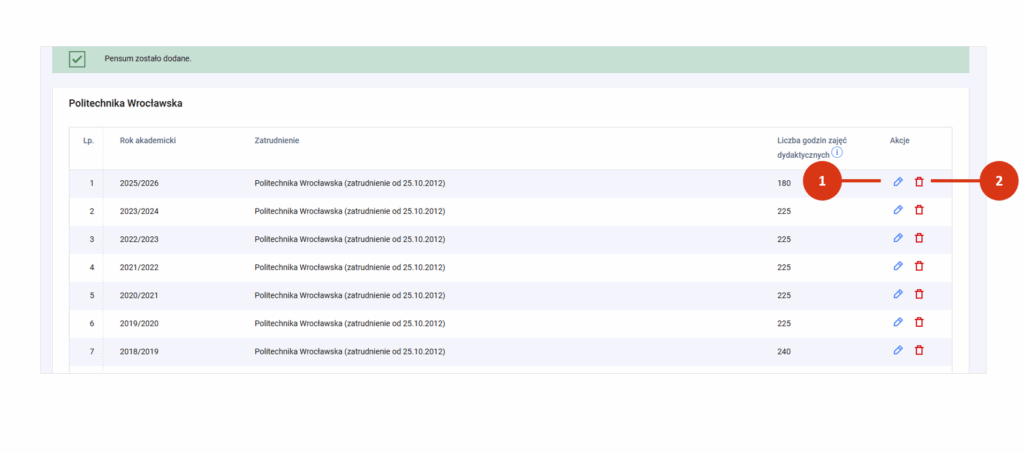
Task: Select the '2023/2024' academic year cell
Action: [x=139, y=211]
